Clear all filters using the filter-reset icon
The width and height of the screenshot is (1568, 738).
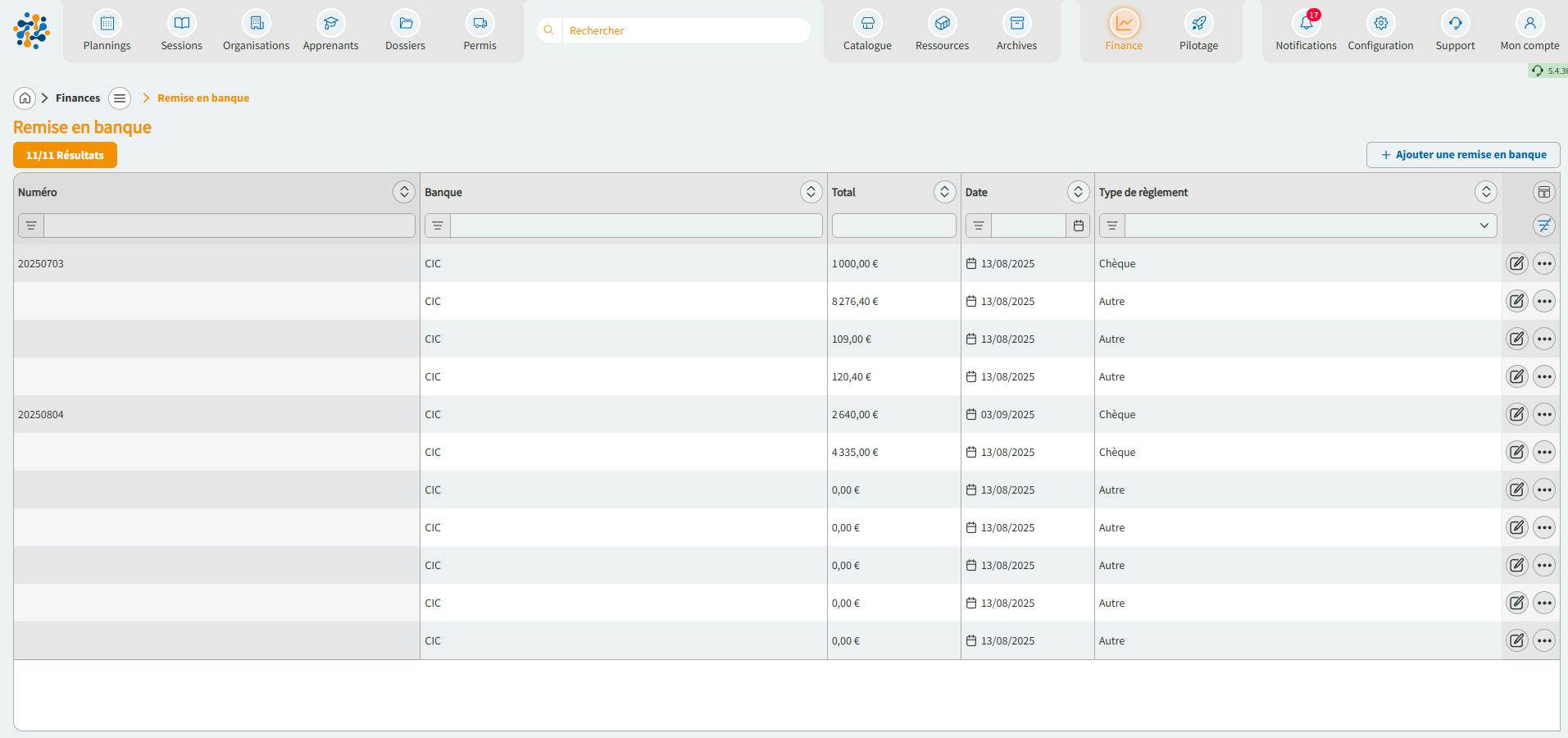point(1544,225)
